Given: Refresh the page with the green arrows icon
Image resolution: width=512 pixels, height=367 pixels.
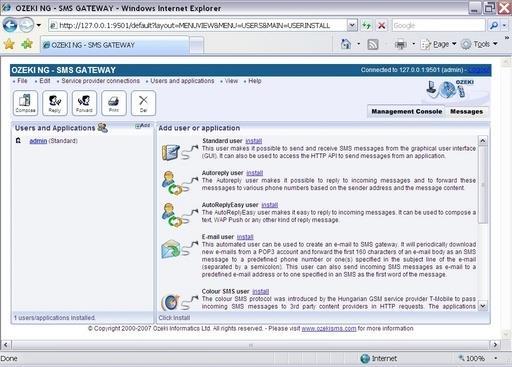Looking at the screenshot, I should coord(366,25).
